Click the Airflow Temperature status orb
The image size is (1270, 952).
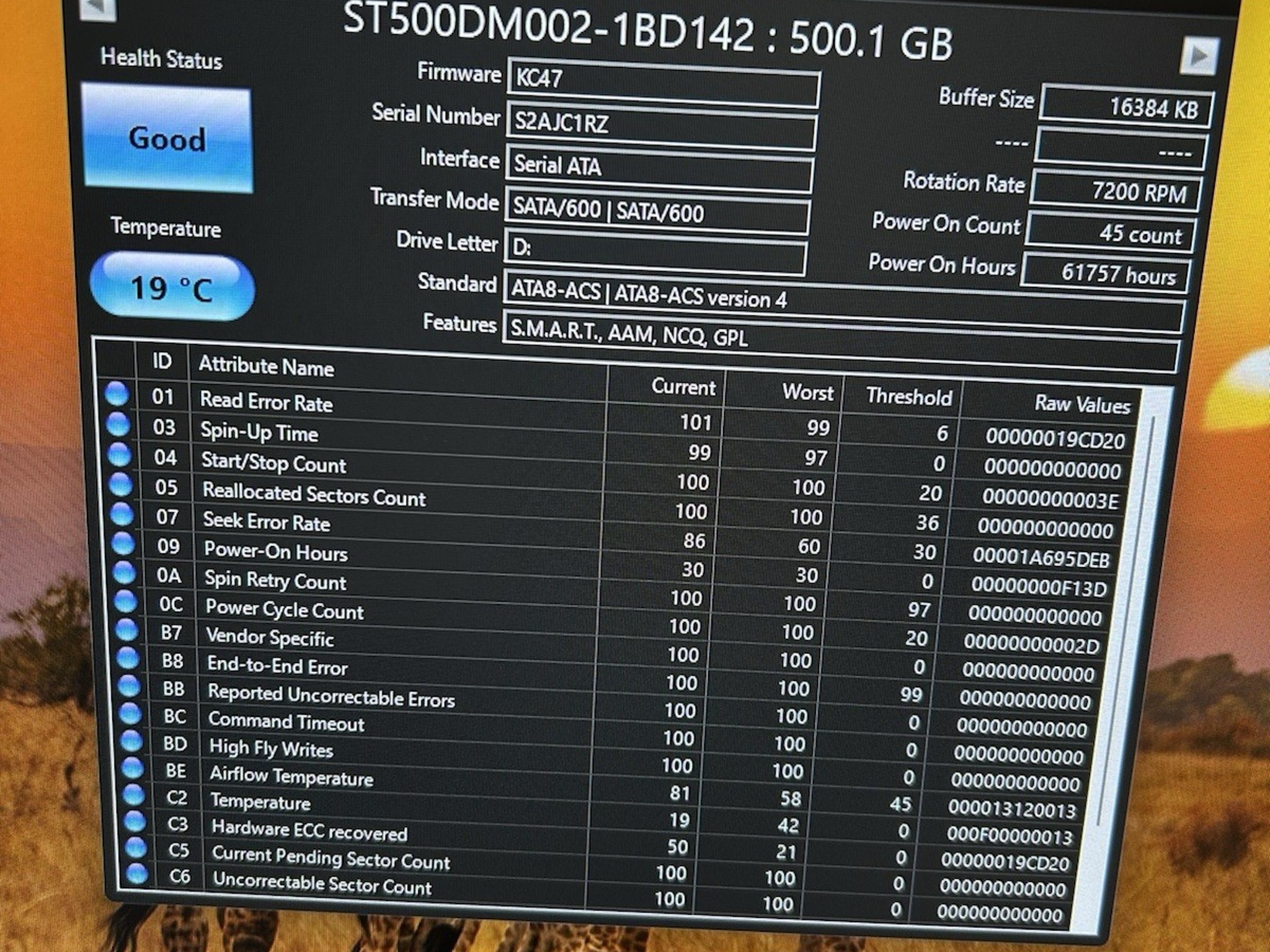click(x=133, y=768)
